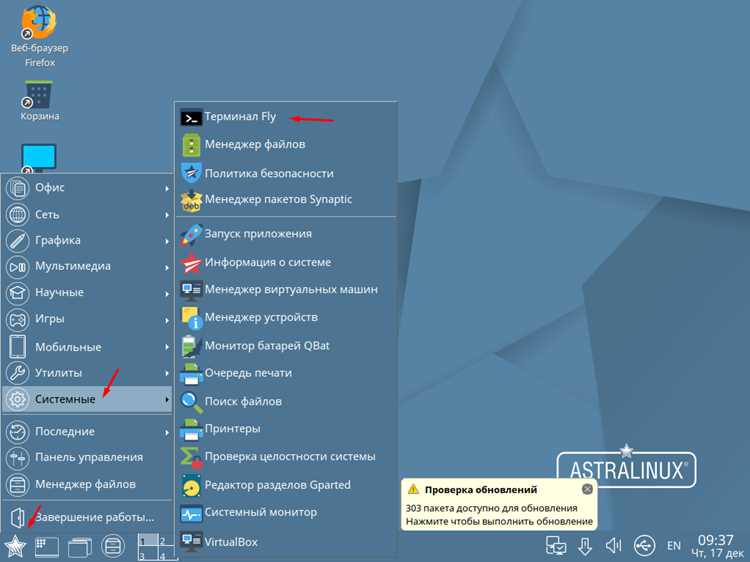This screenshot has height=562, width=750.
Task: Open Информация о системе
Action: pyautogui.click(x=287, y=262)
